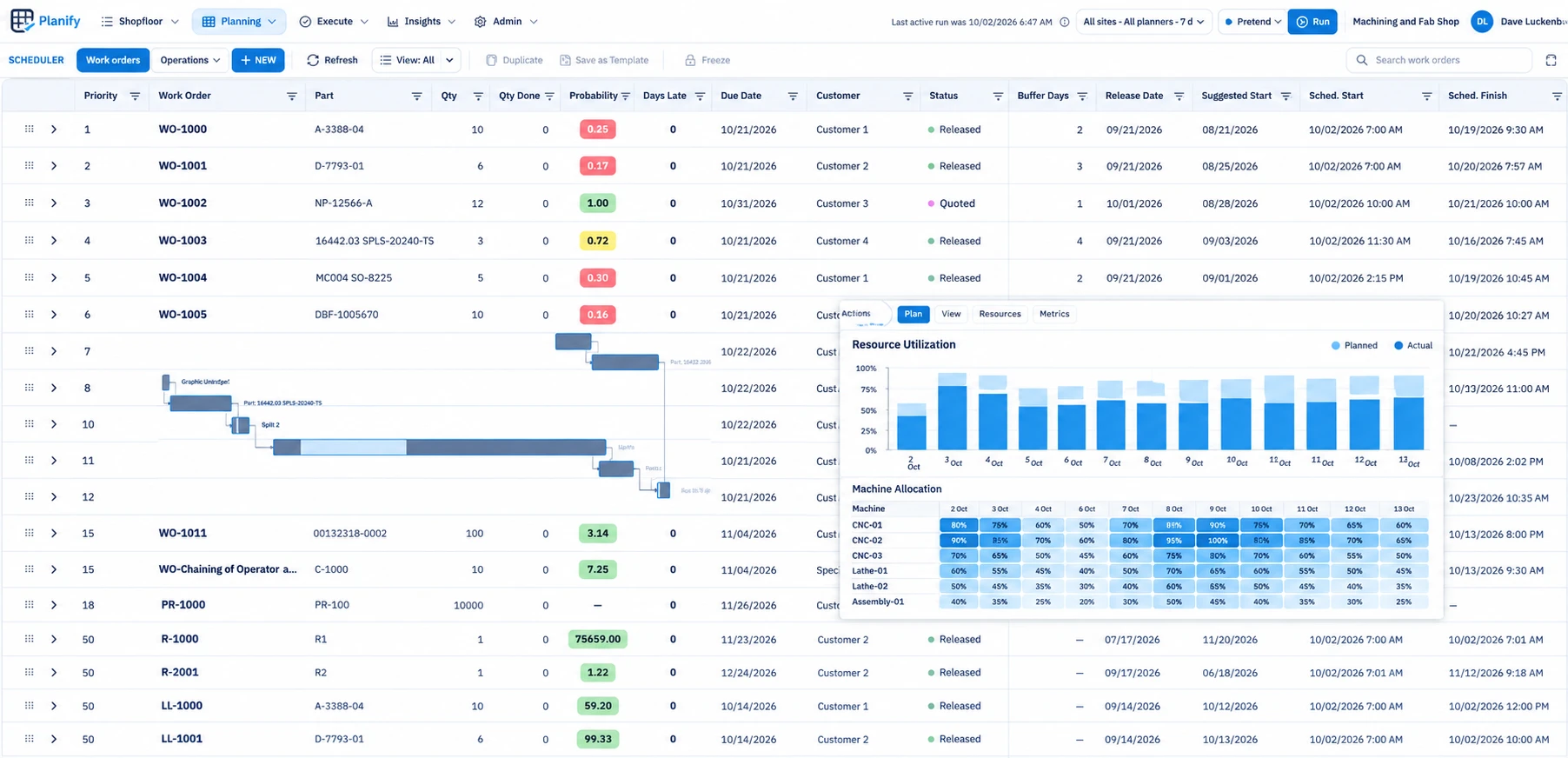Click the Duplicate button
This screenshot has width=1568, height=758.
click(x=514, y=60)
